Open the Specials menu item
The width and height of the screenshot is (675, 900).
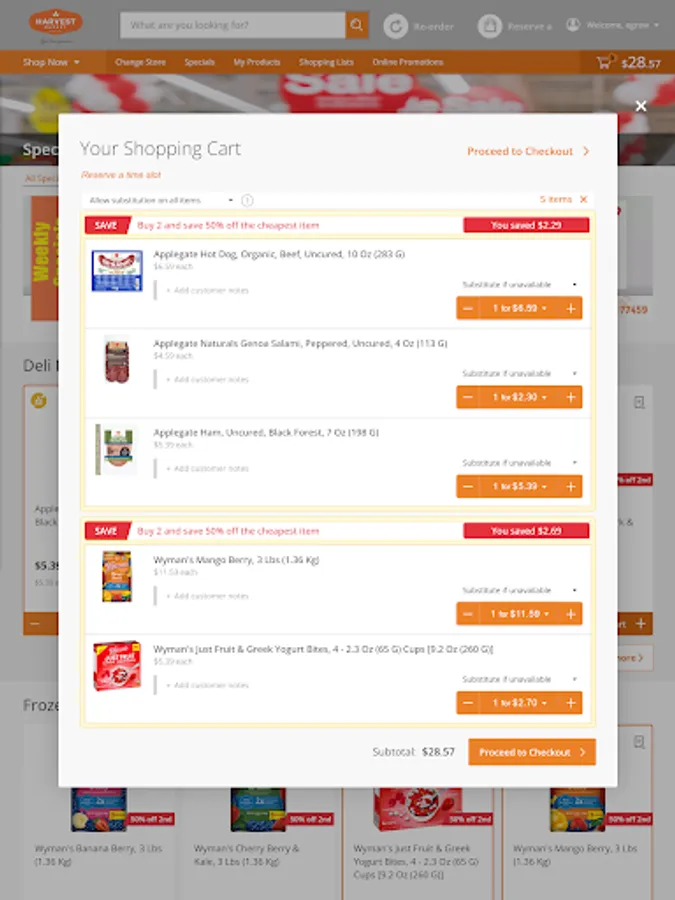(199, 62)
